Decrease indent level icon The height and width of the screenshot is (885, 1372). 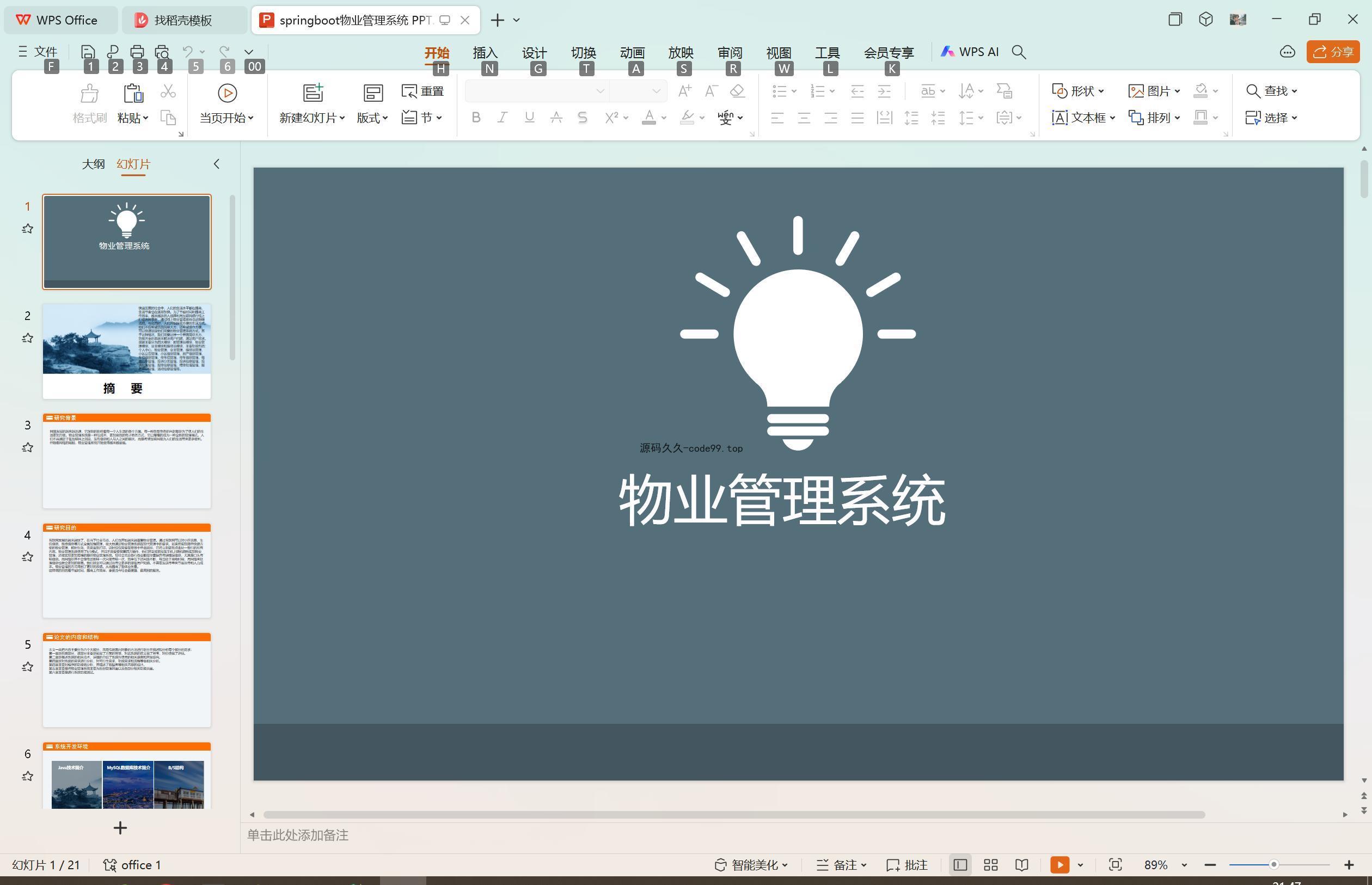[857, 91]
